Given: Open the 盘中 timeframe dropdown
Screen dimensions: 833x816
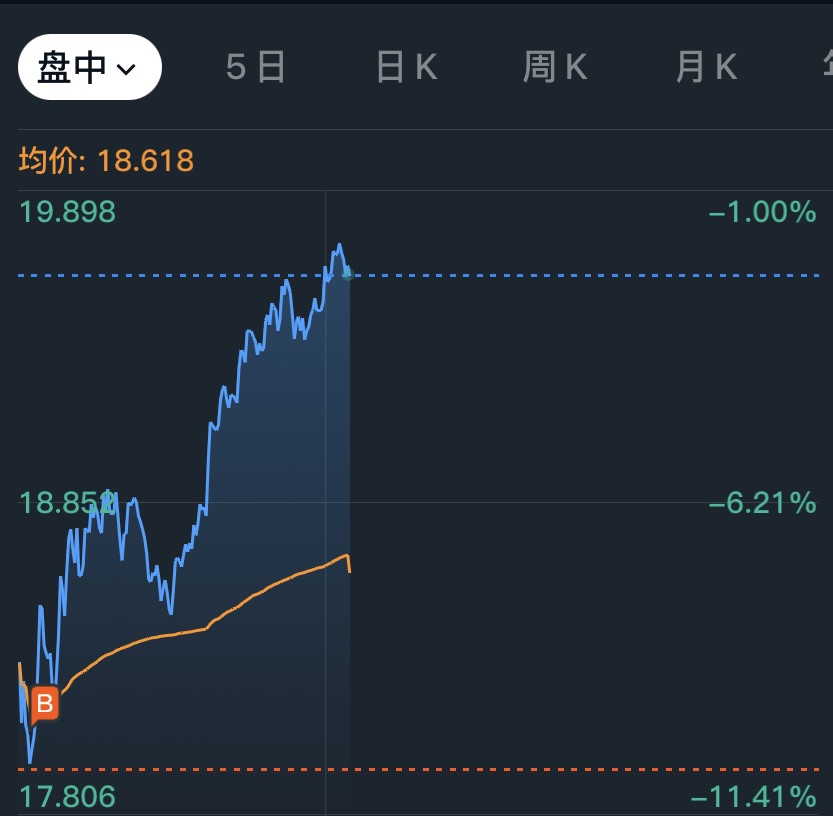Looking at the screenshot, I should click(x=88, y=67).
